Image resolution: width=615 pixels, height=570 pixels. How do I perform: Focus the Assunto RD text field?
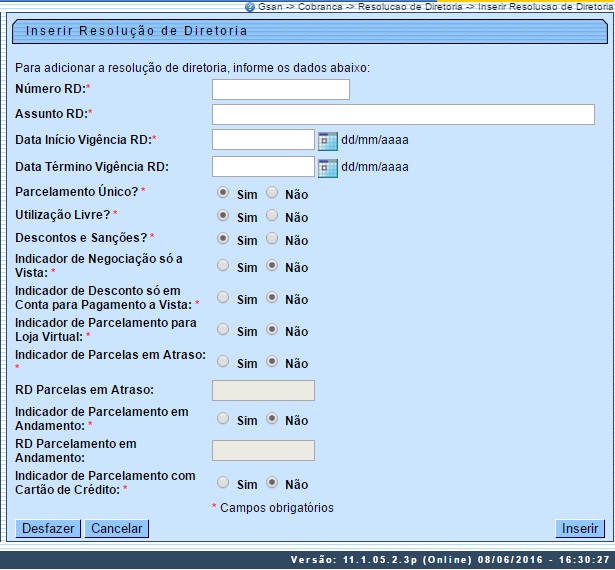pos(403,114)
